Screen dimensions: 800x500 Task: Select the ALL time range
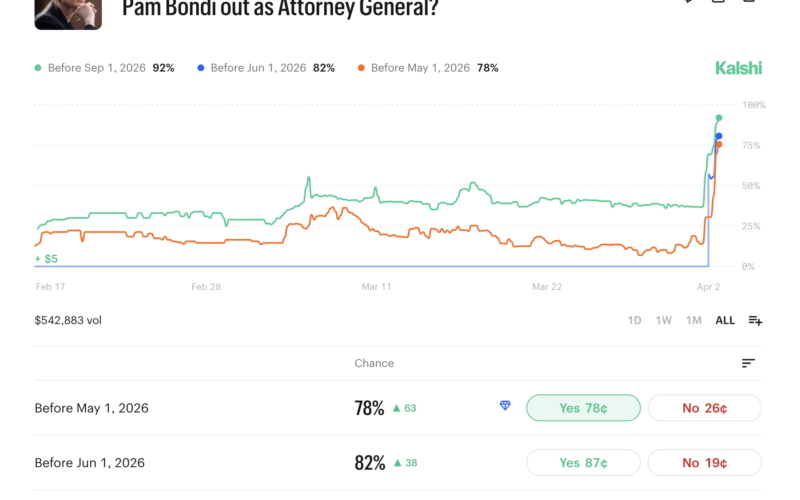pos(725,321)
